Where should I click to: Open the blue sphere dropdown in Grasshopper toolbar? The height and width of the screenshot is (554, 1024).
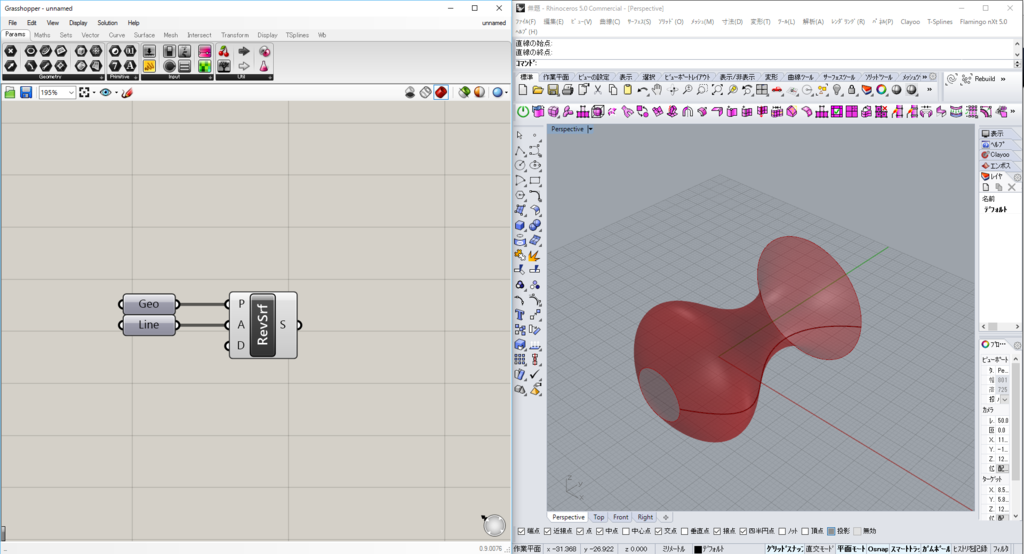(507, 93)
